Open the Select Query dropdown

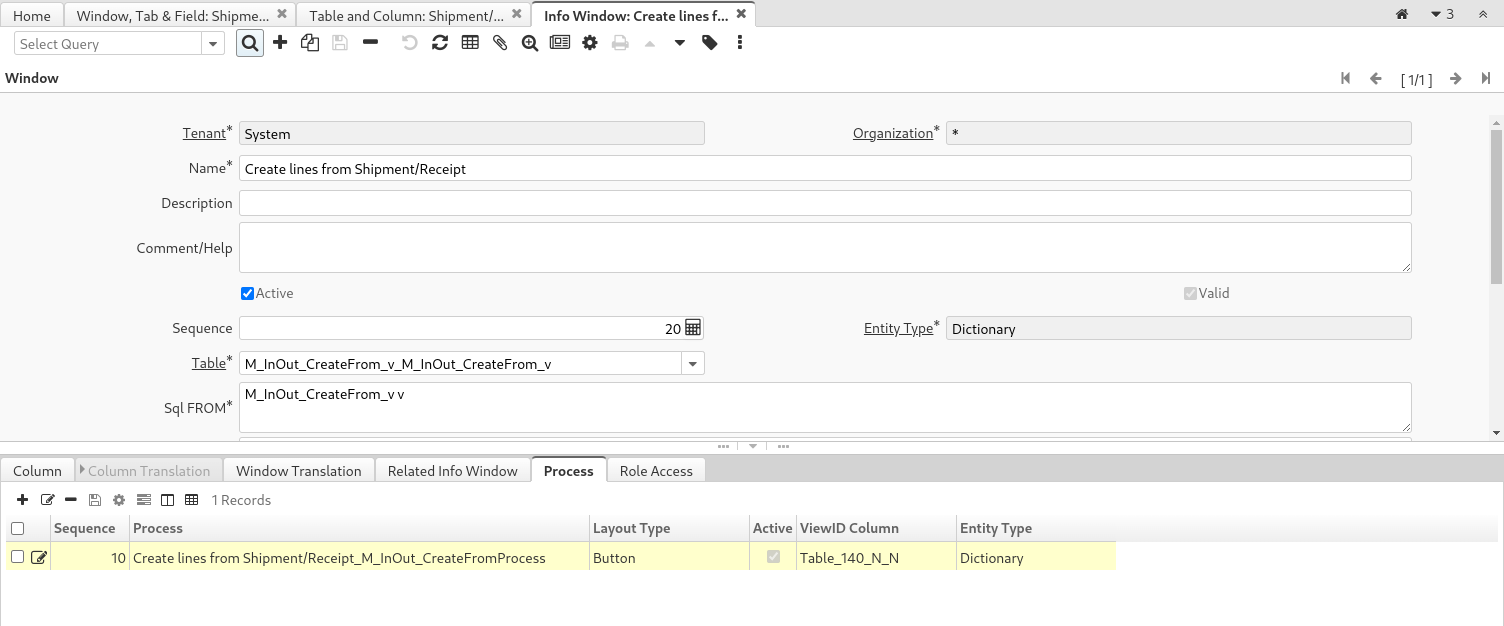pyautogui.click(x=212, y=43)
